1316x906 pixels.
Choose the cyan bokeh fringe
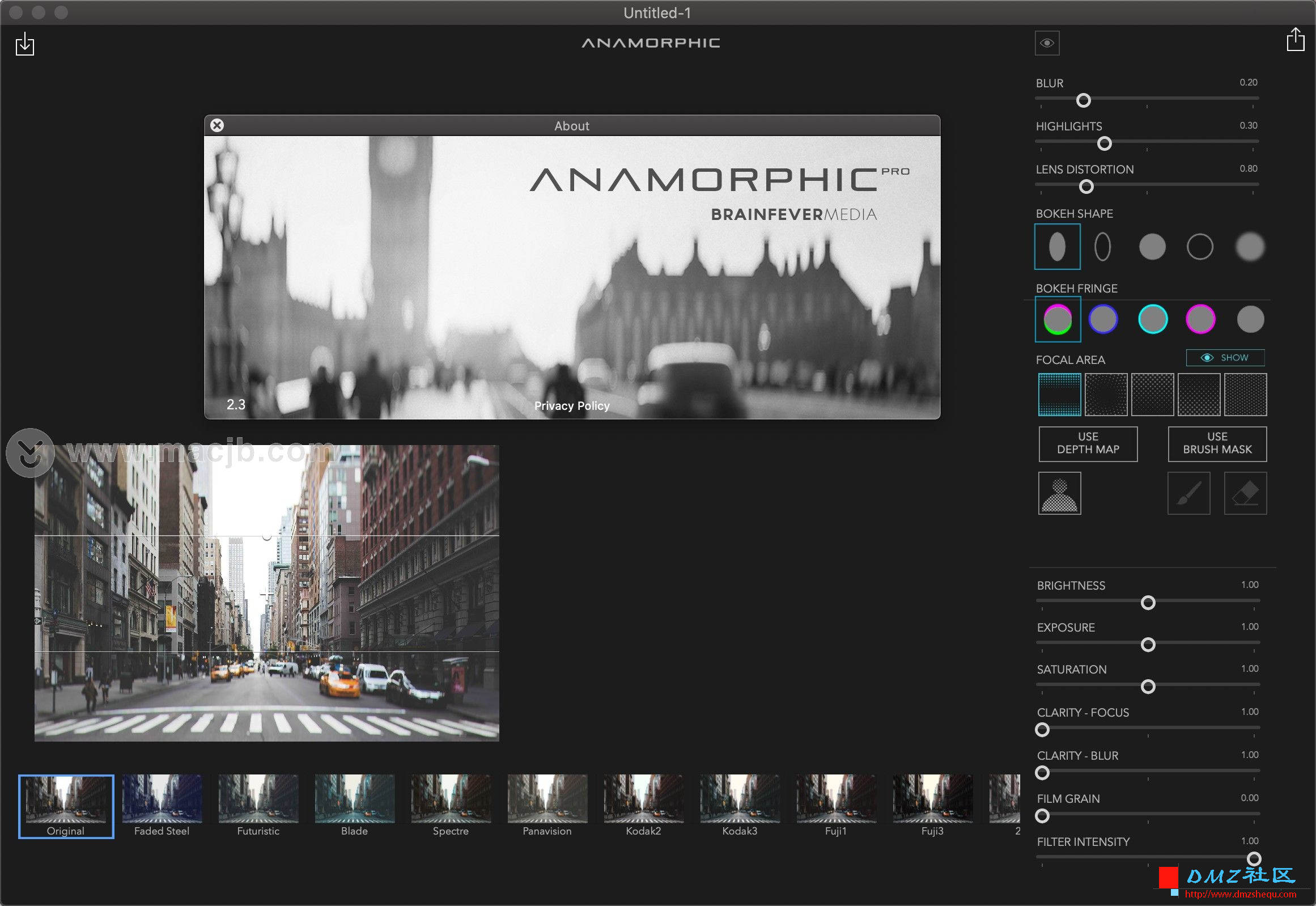coord(1153,319)
